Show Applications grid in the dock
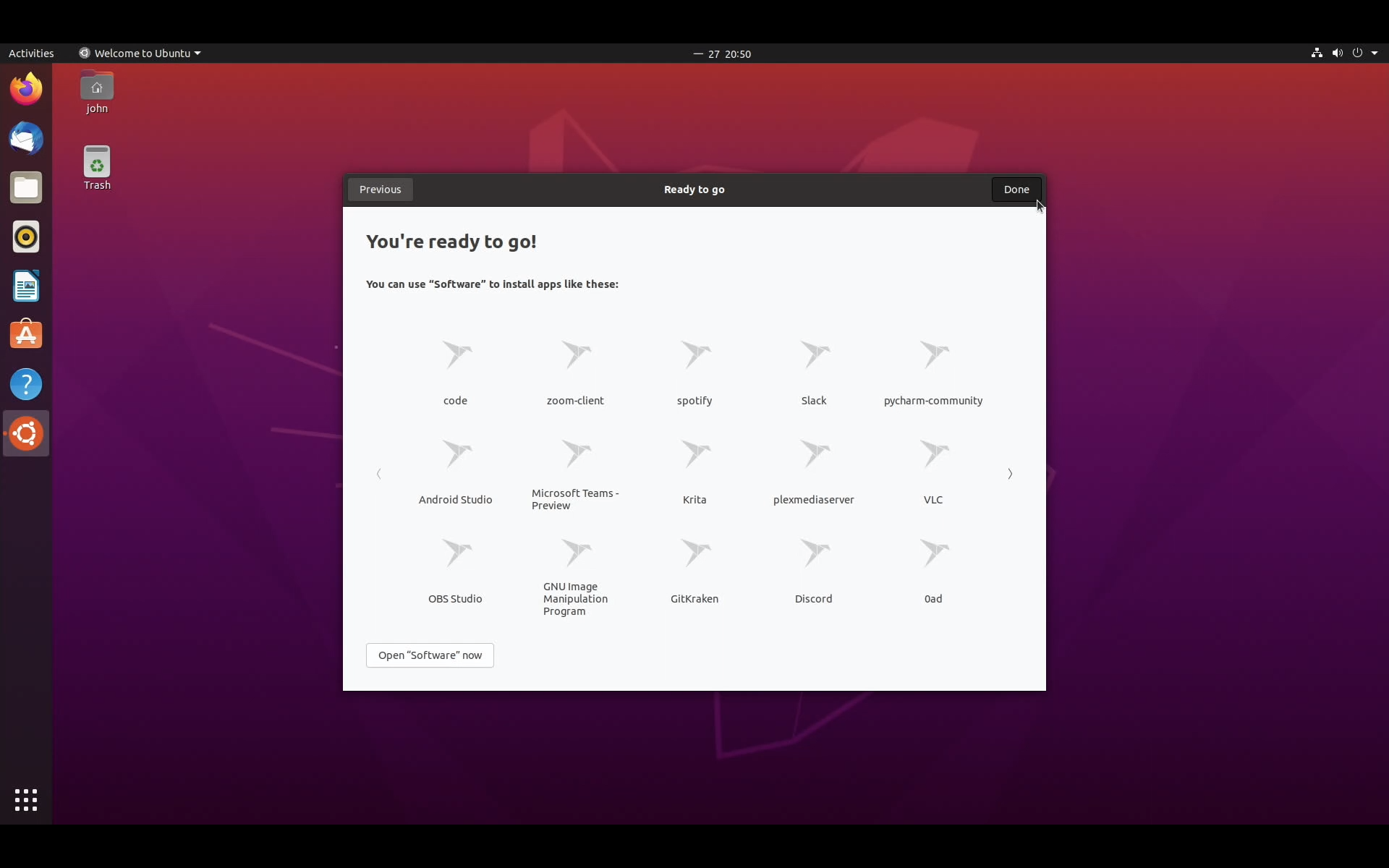The width and height of the screenshot is (1389, 868). pyautogui.click(x=26, y=800)
